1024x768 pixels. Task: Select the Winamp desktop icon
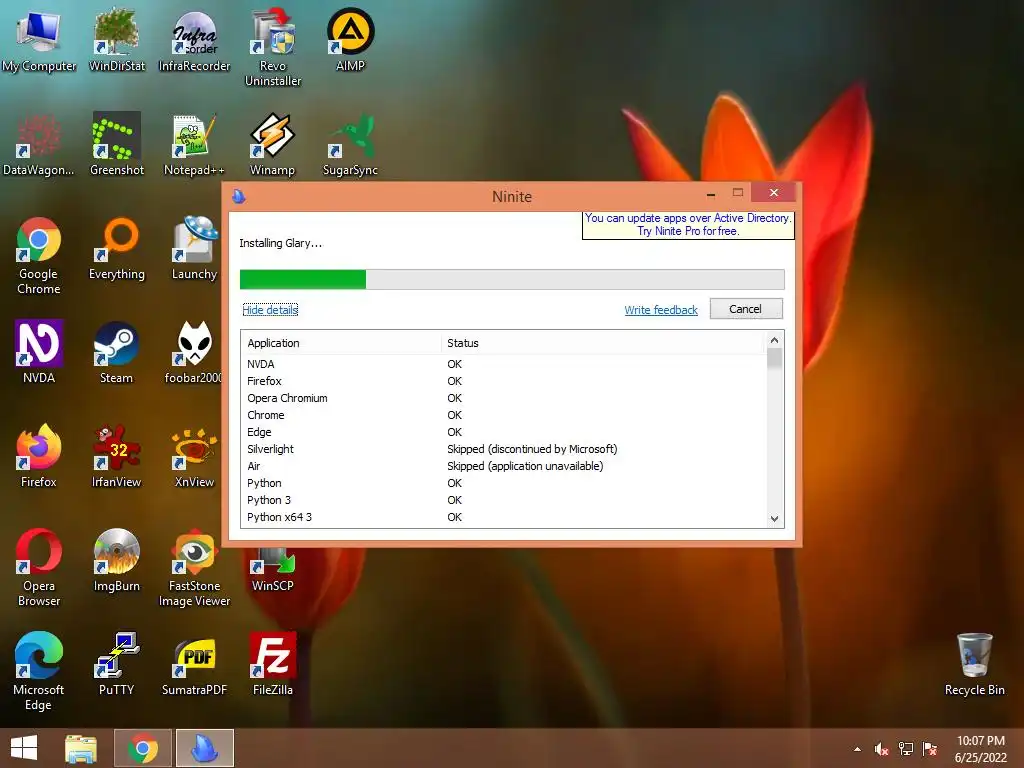pos(272,144)
